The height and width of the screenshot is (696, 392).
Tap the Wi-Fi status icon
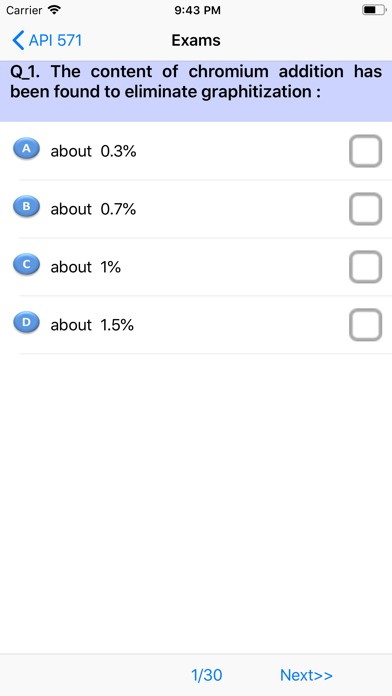(x=54, y=10)
